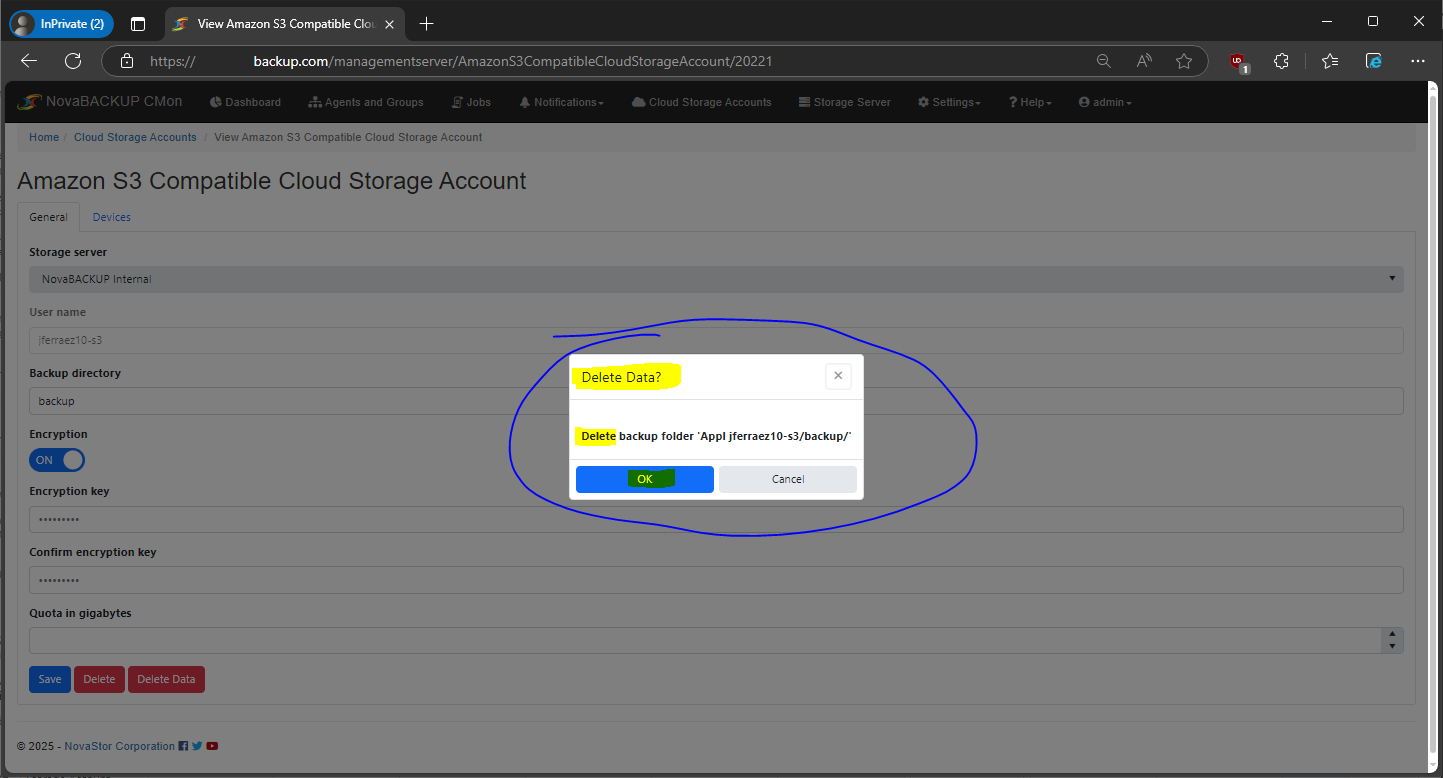Open the IE mode icon
Image resolution: width=1443 pixels, height=778 pixels.
click(x=1374, y=61)
